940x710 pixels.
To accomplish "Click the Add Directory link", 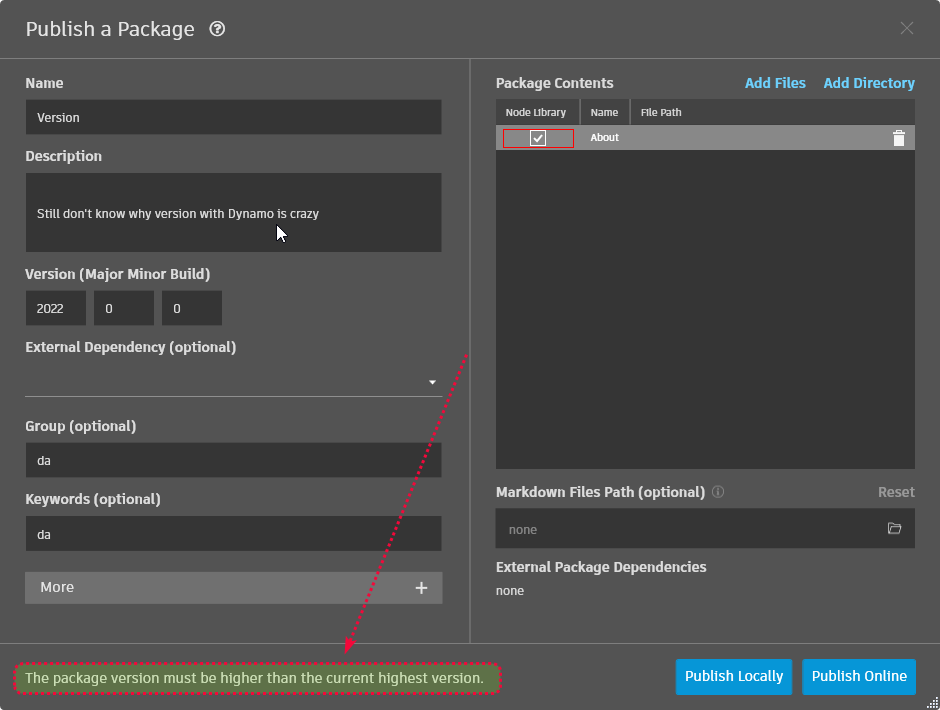I will click(868, 83).
